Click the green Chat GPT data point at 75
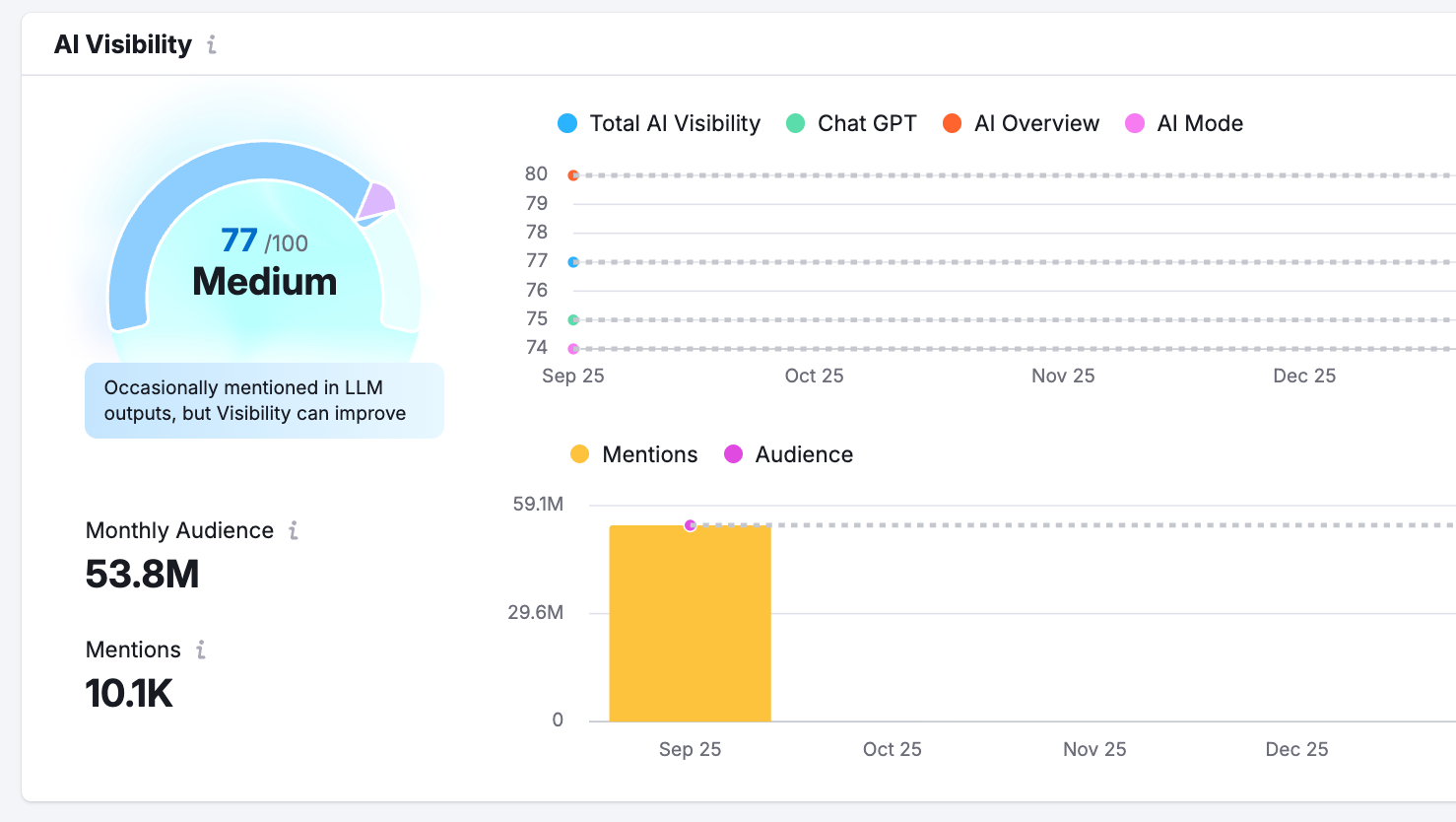 (573, 320)
